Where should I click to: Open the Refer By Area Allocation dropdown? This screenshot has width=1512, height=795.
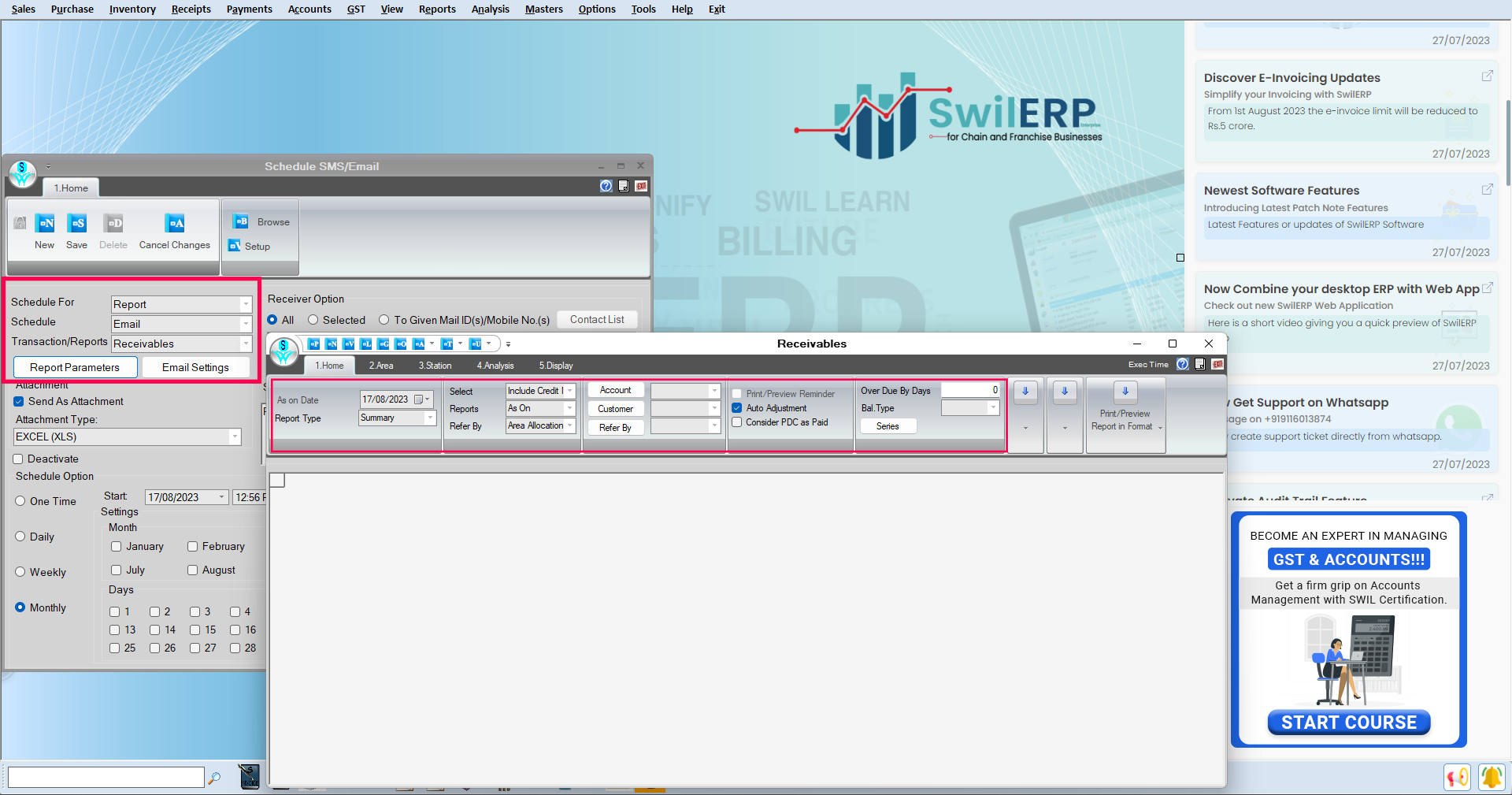pos(569,425)
